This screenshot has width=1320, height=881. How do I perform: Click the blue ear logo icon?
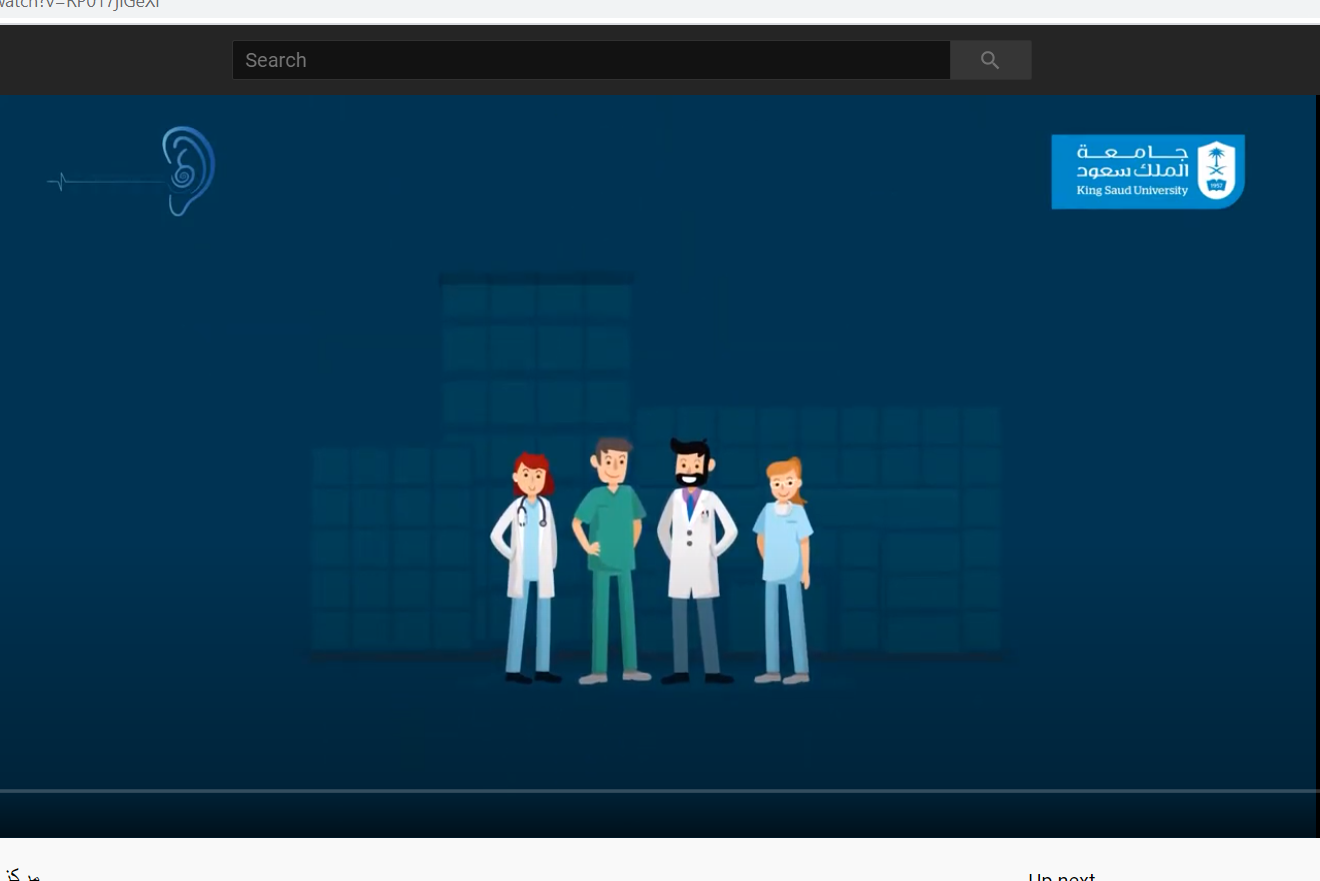click(x=188, y=170)
